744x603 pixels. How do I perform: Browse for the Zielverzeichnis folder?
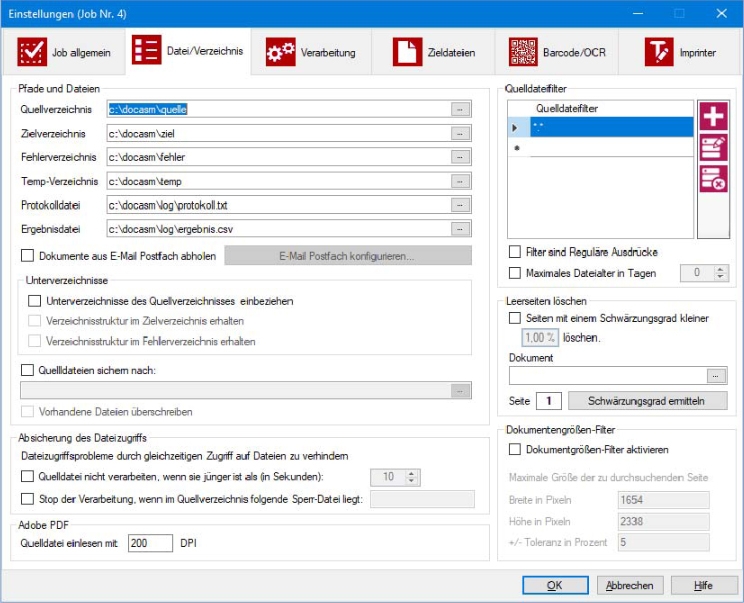460,133
